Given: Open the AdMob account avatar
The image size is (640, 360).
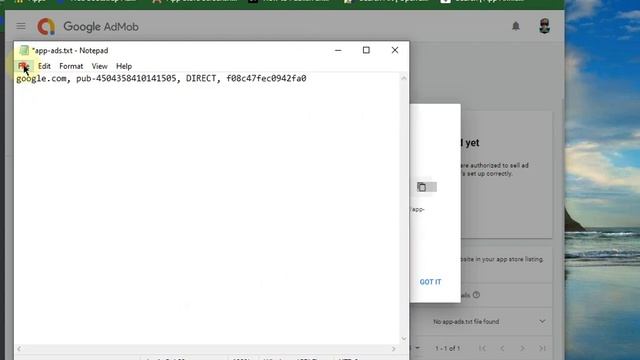Looking at the screenshot, I should click(x=544, y=26).
